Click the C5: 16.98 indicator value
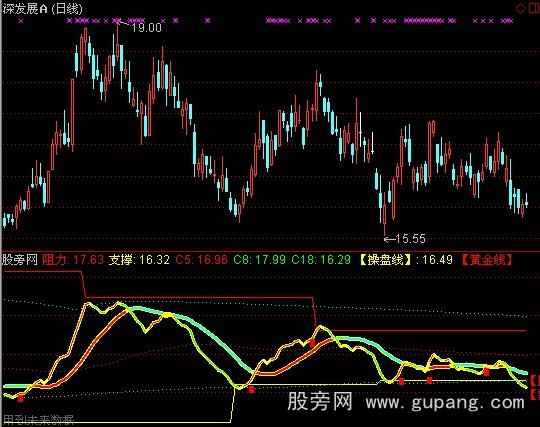Image resolution: width=540 pixels, height=427 pixels. point(201,260)
